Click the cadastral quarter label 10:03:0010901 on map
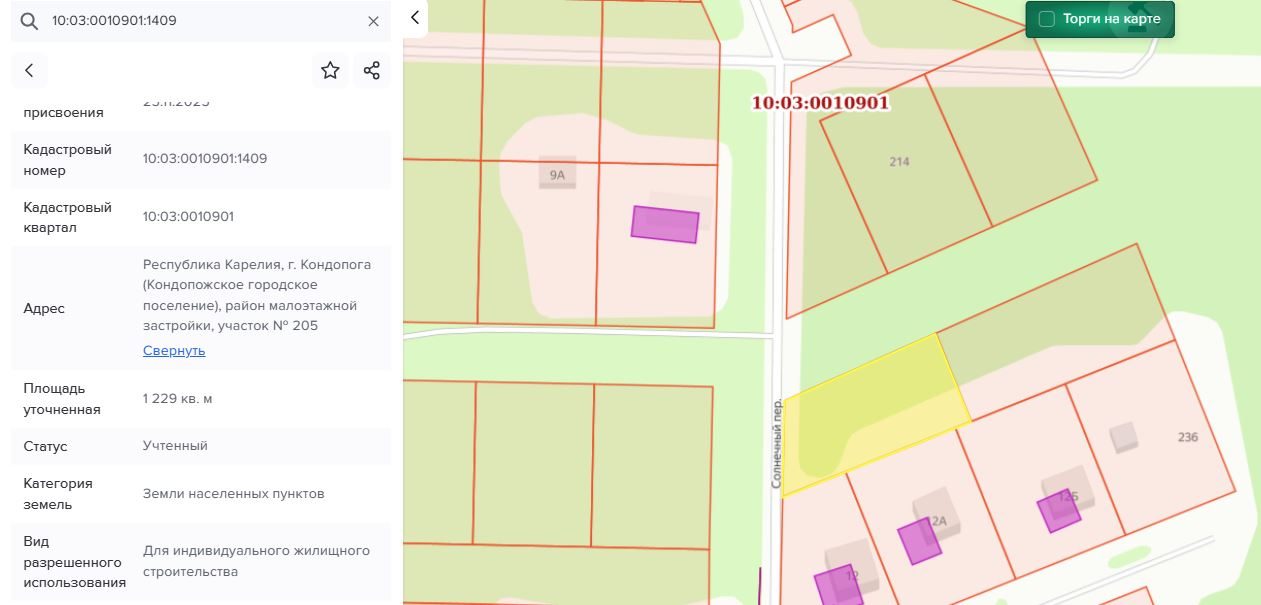The height and width of the screenshot is (605, 1261). (820, 102)
